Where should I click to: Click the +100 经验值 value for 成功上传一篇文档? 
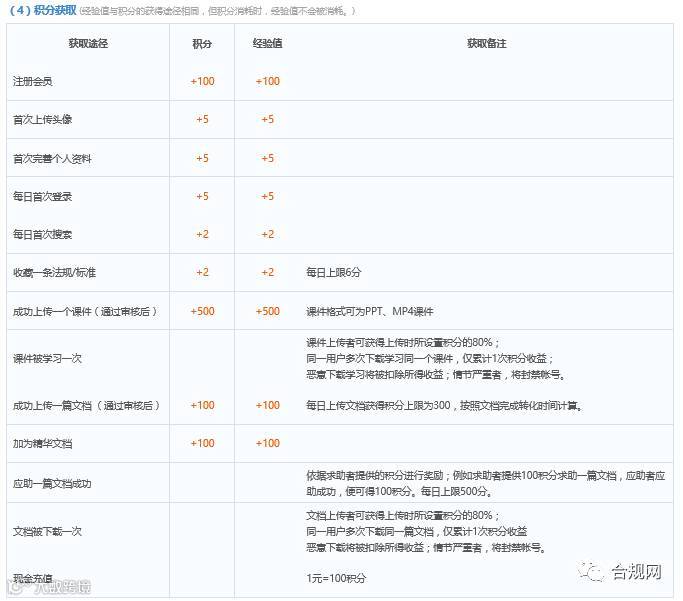tap(267, 405)
